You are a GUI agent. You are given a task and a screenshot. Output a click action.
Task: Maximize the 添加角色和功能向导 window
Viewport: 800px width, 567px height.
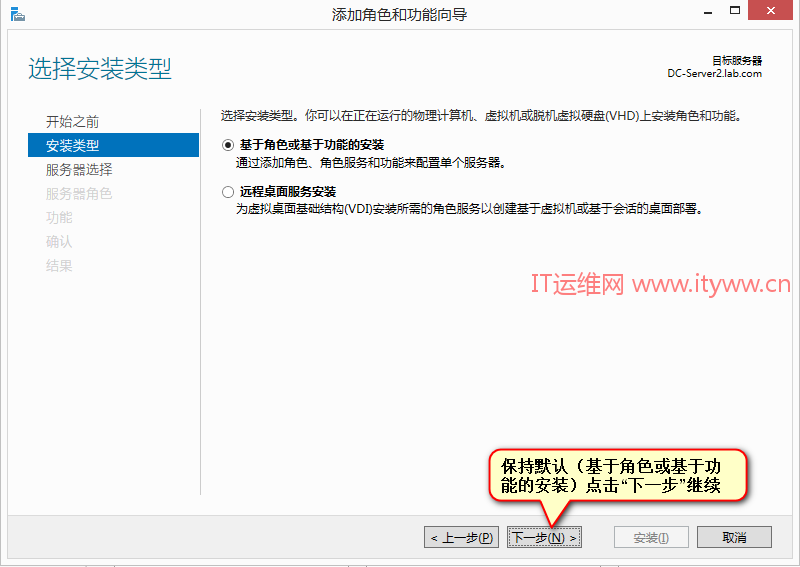(735, 10)
